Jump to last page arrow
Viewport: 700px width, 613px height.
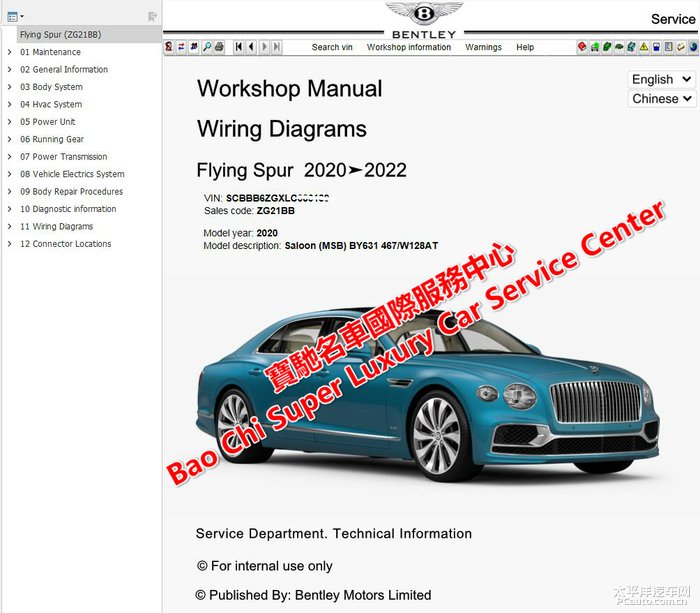(x=277, y=46)
